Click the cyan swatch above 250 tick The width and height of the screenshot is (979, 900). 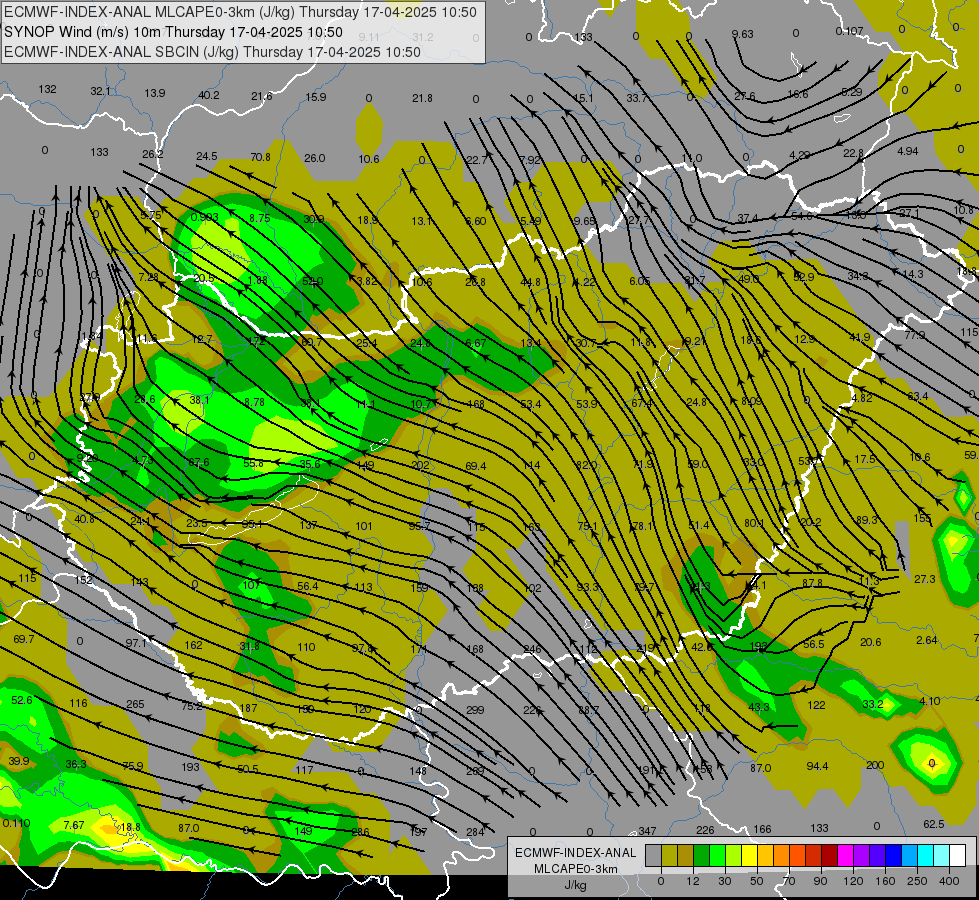click(x=926, y=855)
